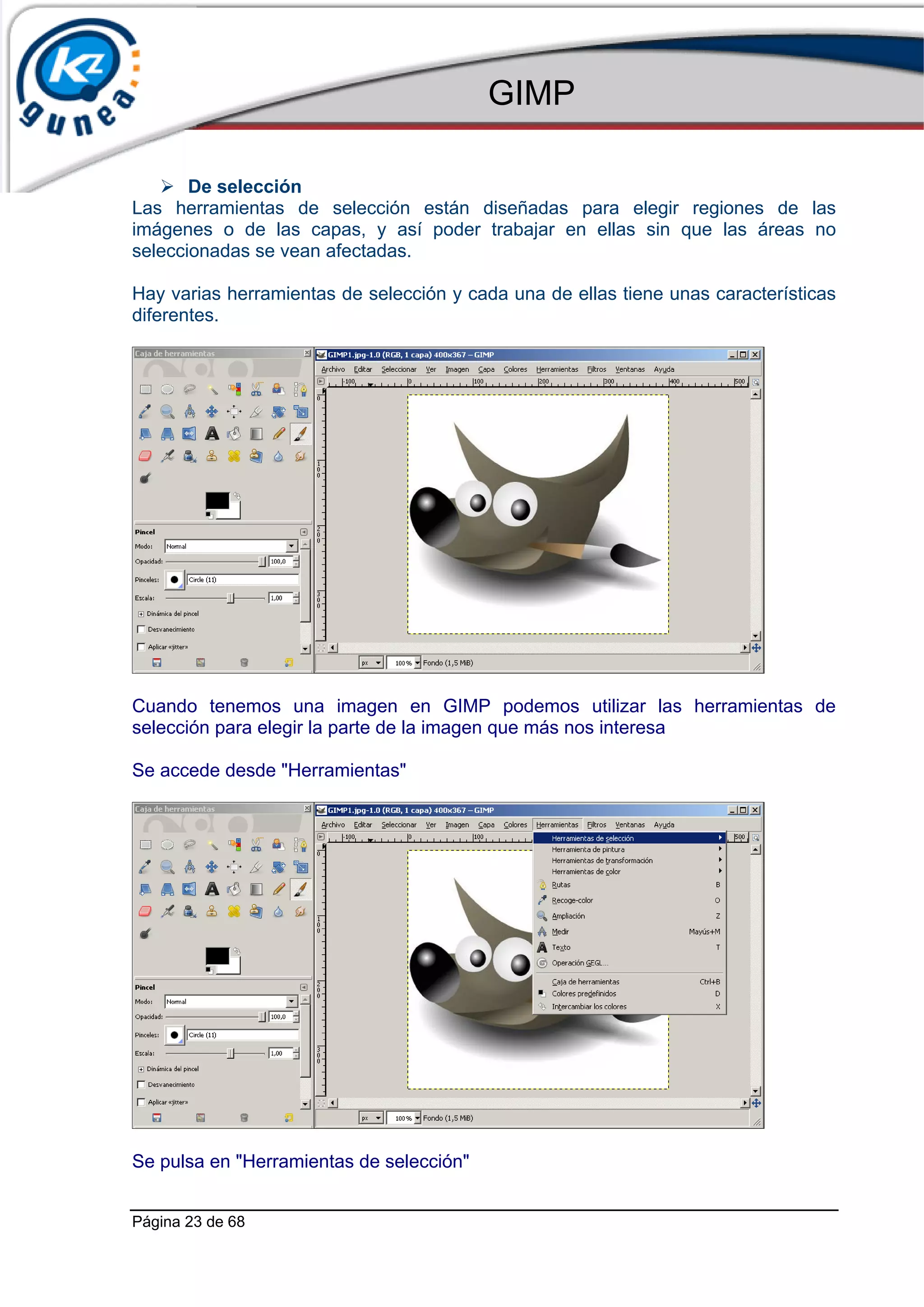
Task: Select the Move tool's blue cross arrows in the lower toolbox
Action: pos(212,867)
